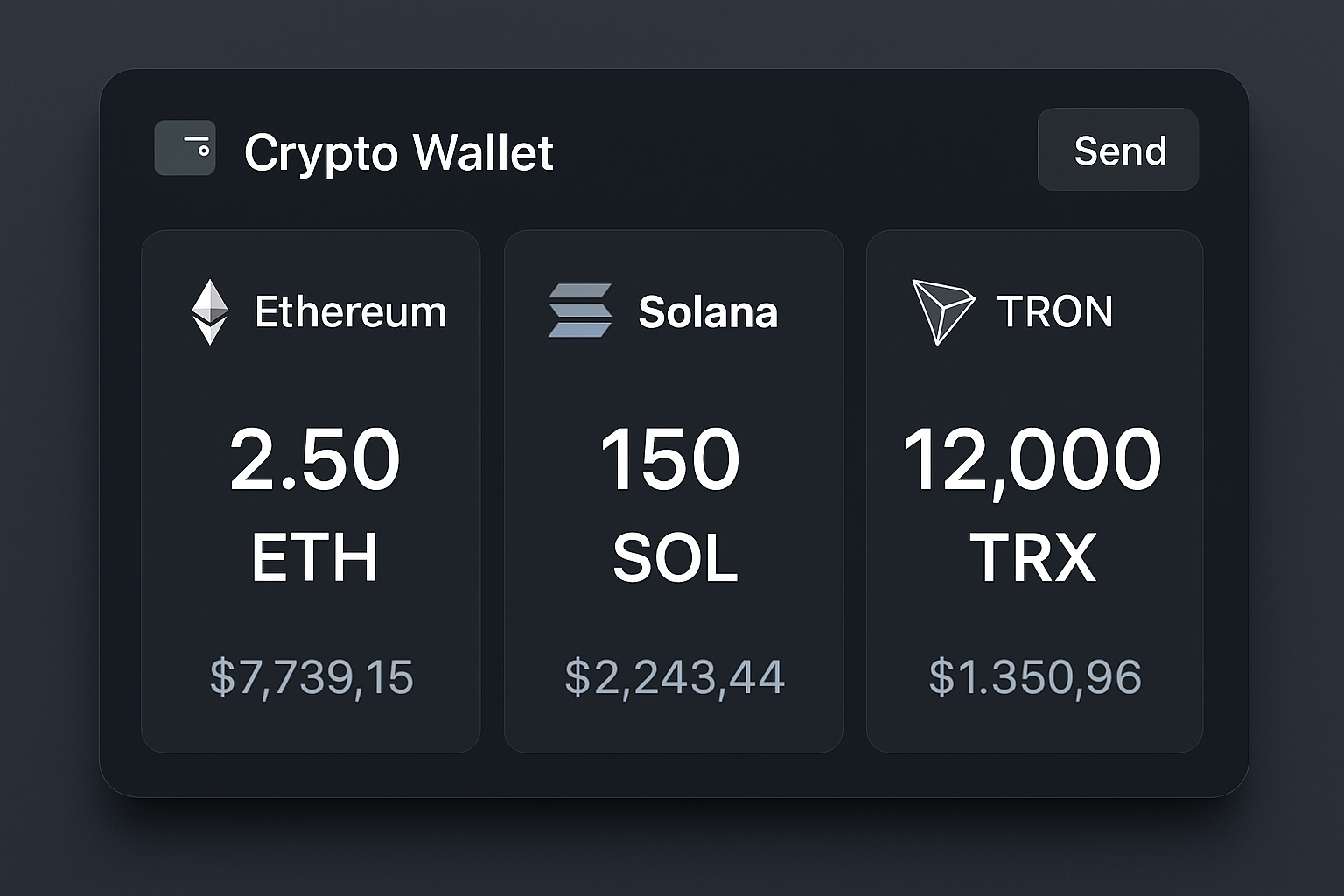
Task: Click the wallet icon in the header
Action: tap(185, 148)
